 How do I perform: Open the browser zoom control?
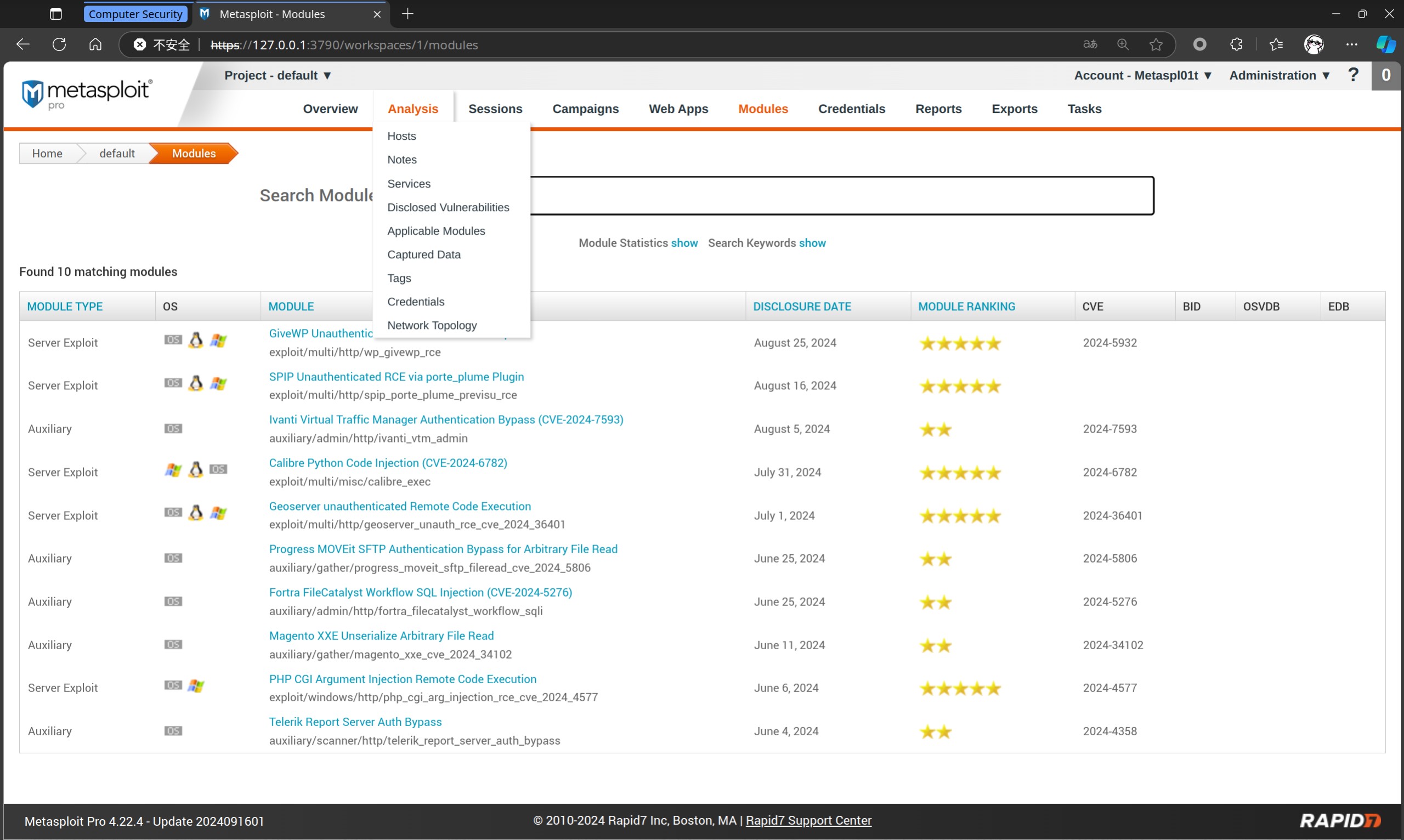(x=1123, y=44)
